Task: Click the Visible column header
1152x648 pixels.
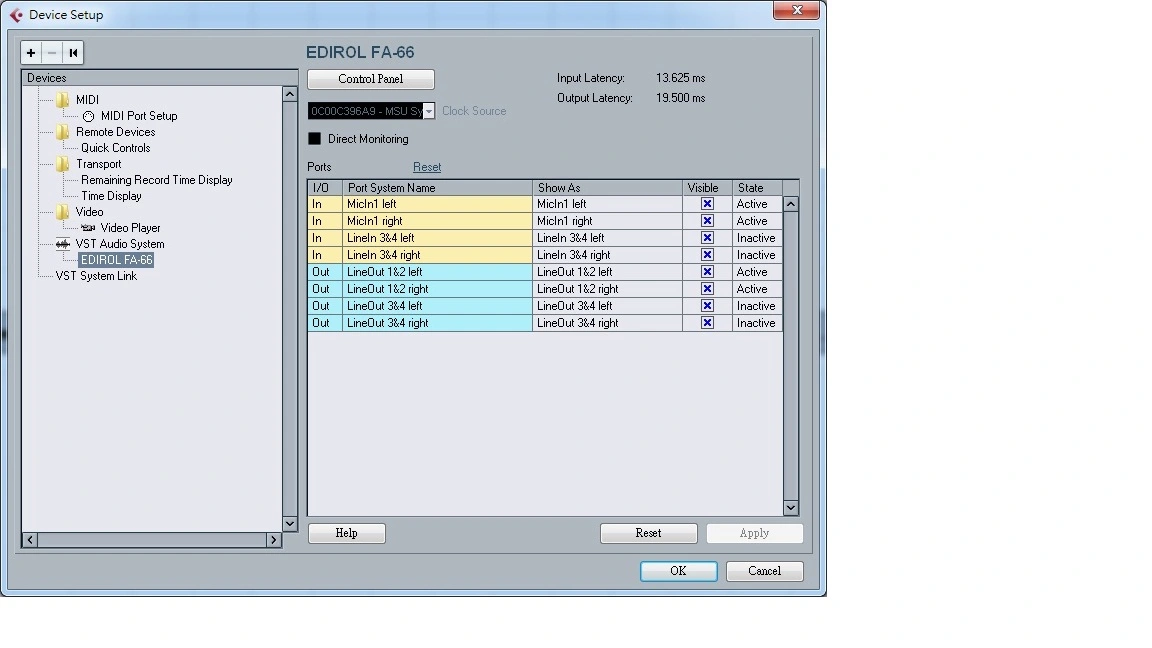Action: (708, 188)
